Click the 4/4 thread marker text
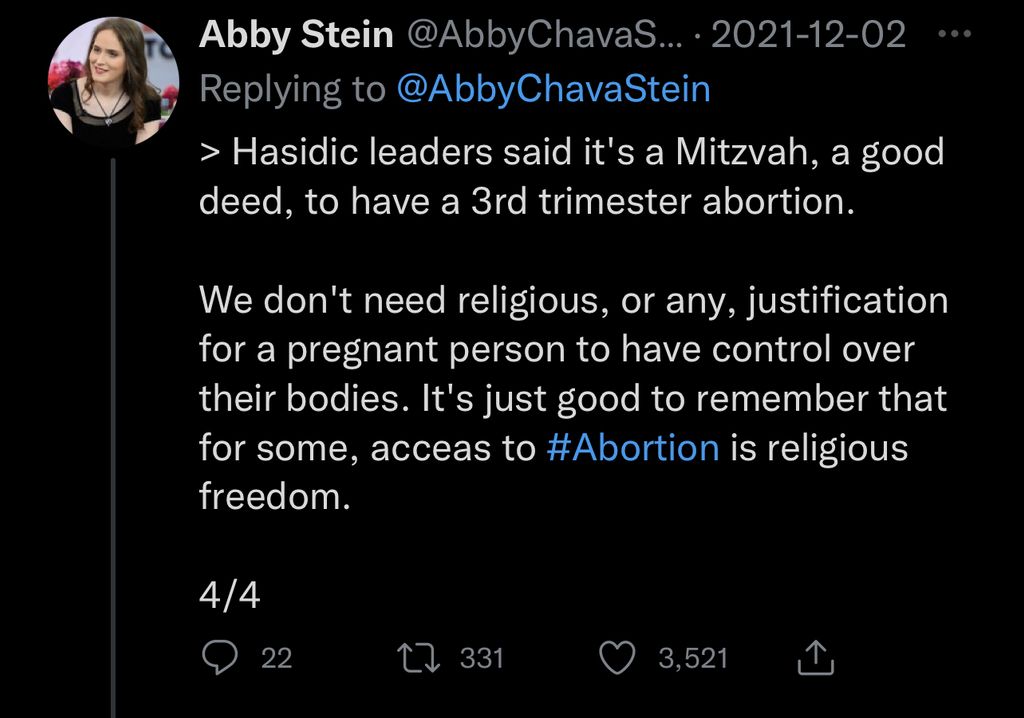This screenshot has width=1024, height=718. (x=229, y=597)
